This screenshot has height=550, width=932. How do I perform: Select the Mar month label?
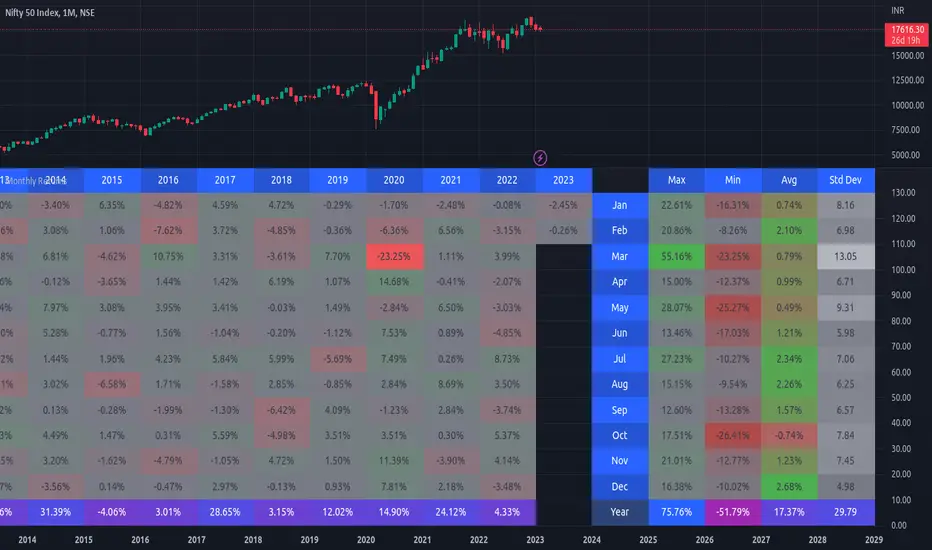click(620, 256)
